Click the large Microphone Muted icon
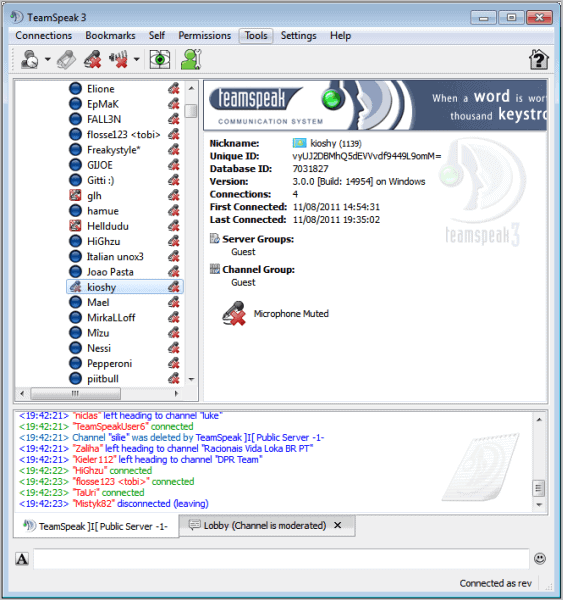 point(234,314)
